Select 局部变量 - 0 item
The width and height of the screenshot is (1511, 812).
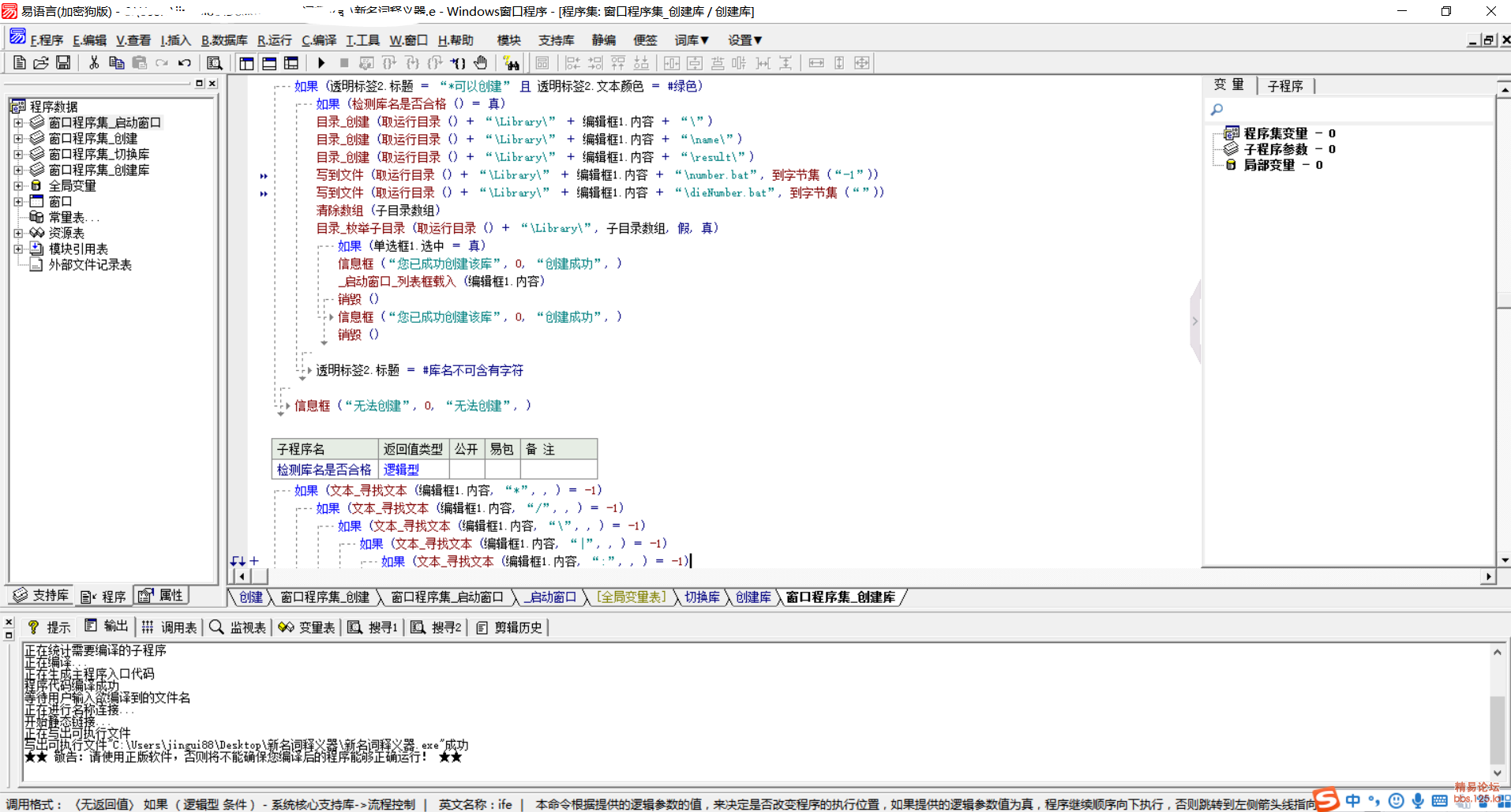point(1283,165)
